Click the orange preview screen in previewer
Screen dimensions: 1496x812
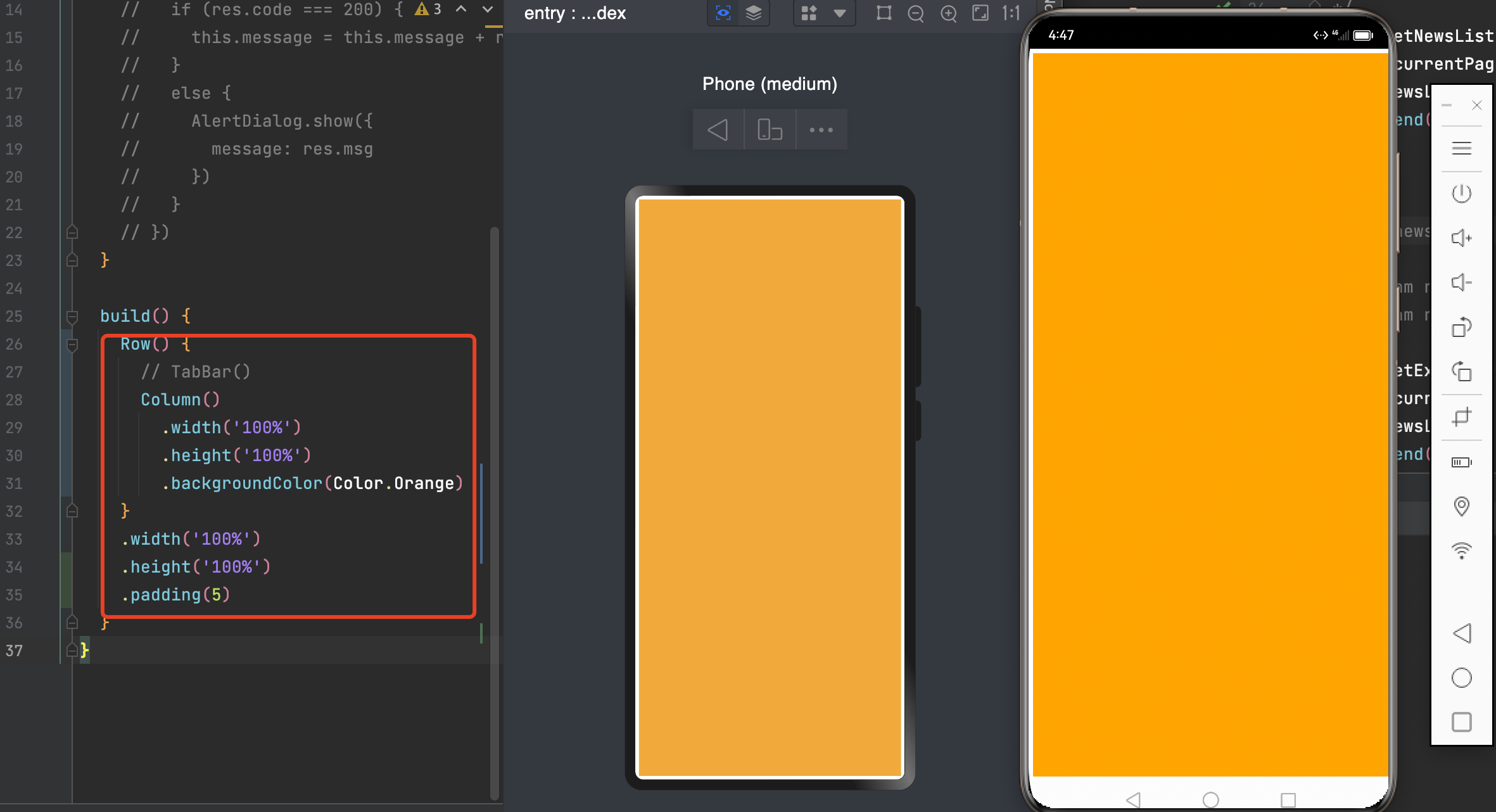770,487
